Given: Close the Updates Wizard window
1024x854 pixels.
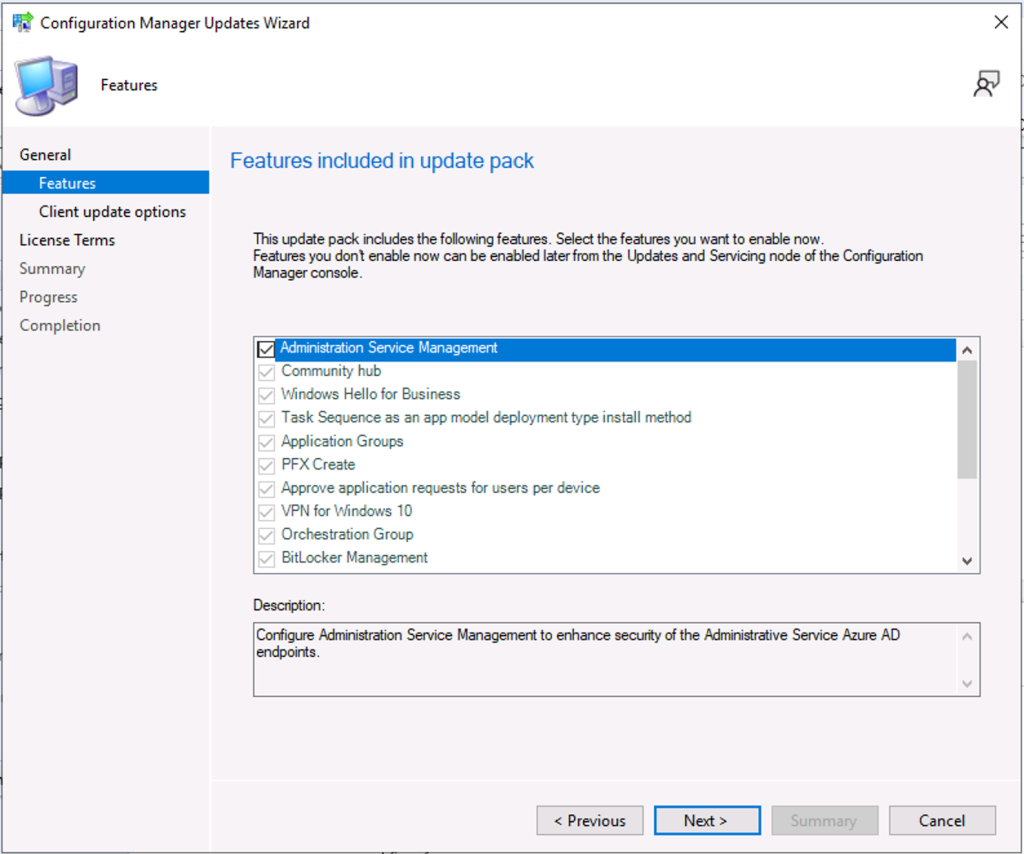Looking at the screenshot, I should (x=1000, y=22).
